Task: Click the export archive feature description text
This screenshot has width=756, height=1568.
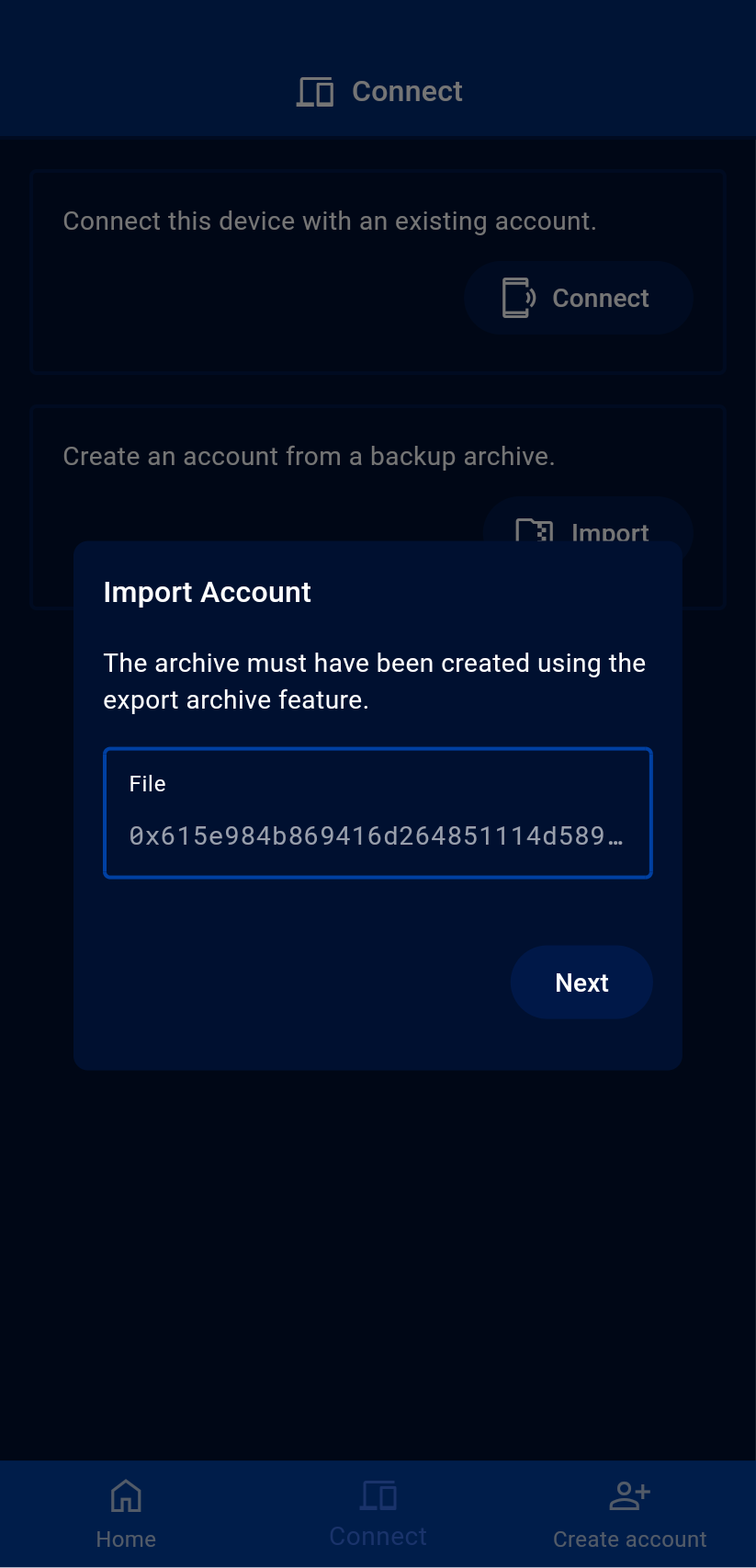Action: coord(374,681)
